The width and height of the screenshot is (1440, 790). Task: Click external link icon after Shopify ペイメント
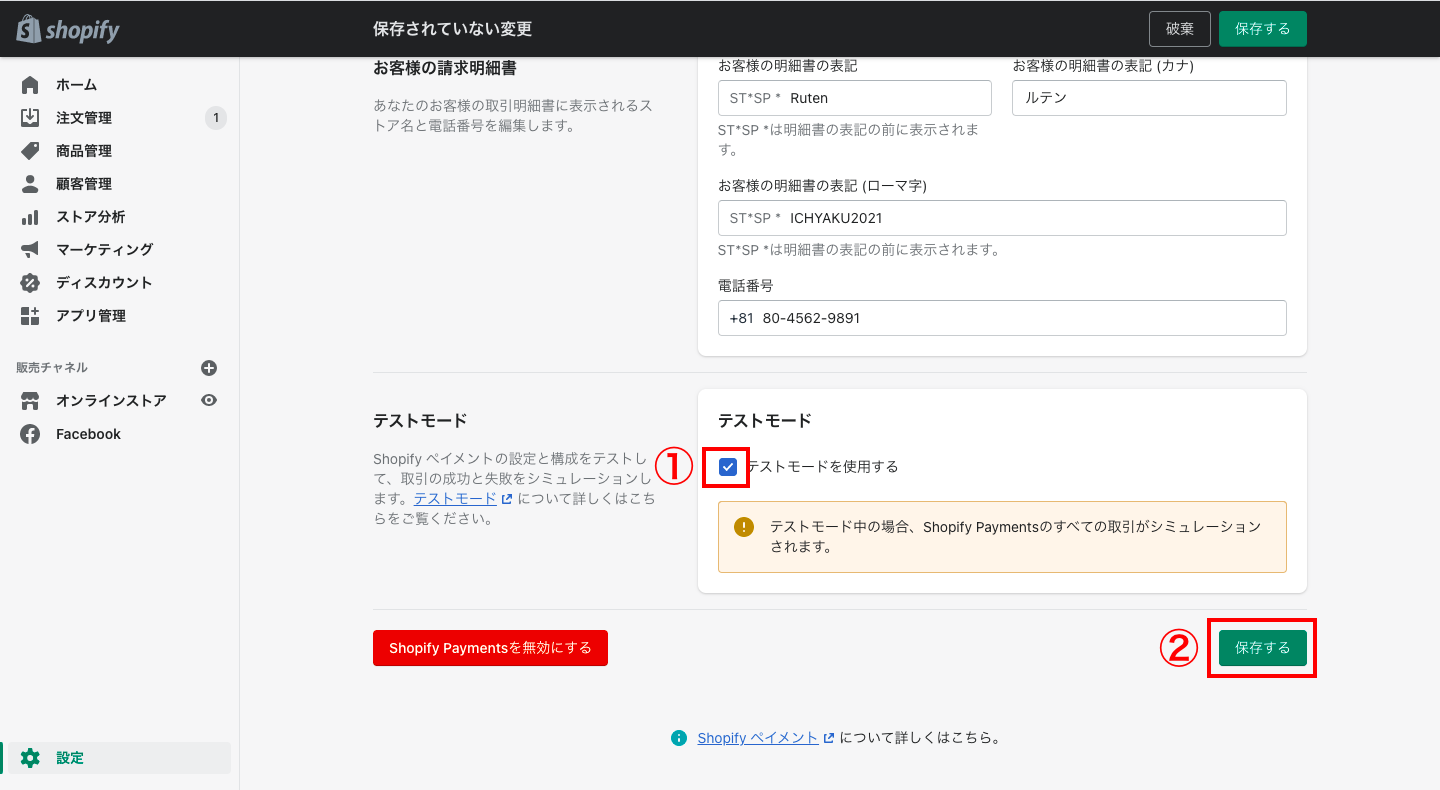(828, 738)
